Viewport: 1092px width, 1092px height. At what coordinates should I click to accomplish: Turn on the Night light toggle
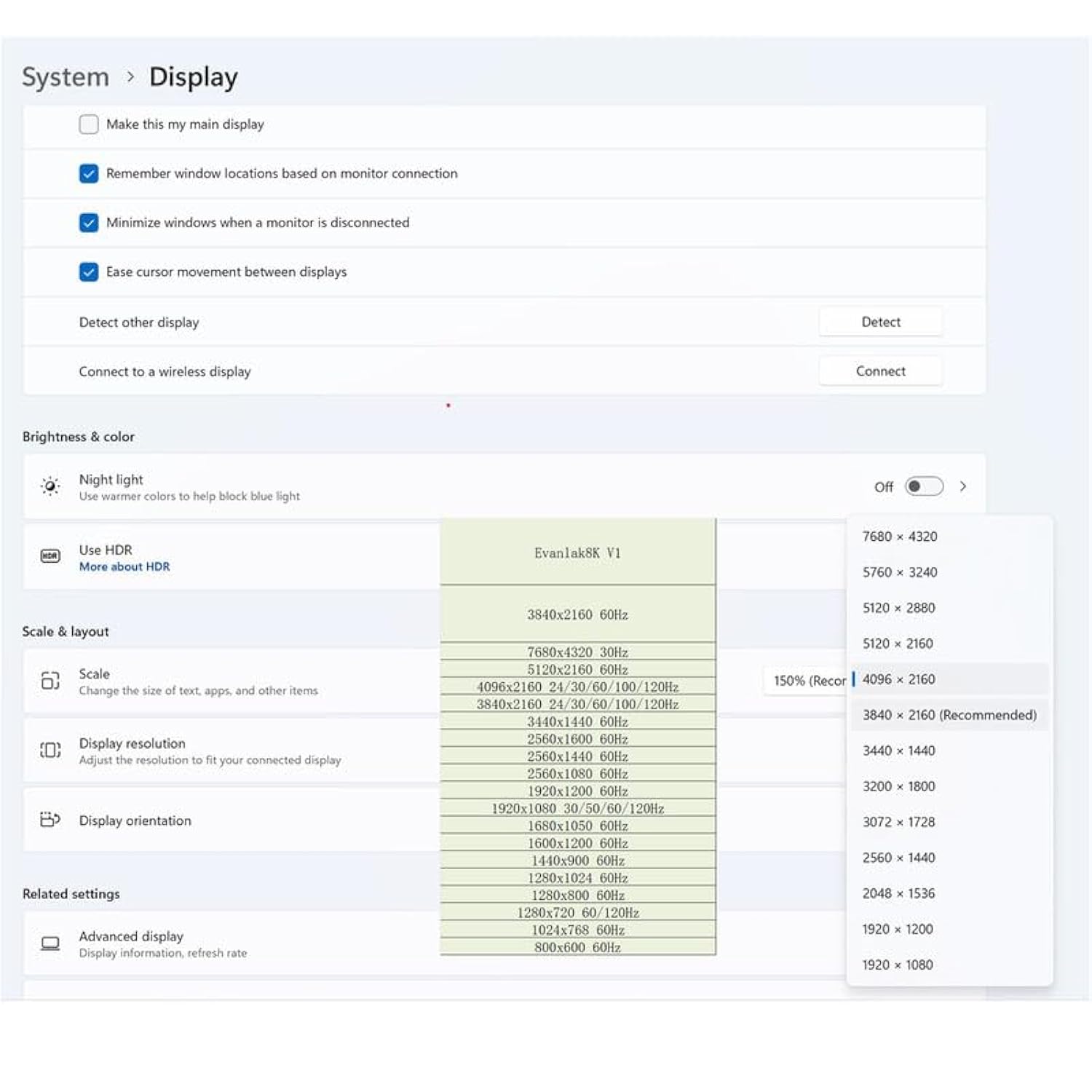click(x=924, y=486)
